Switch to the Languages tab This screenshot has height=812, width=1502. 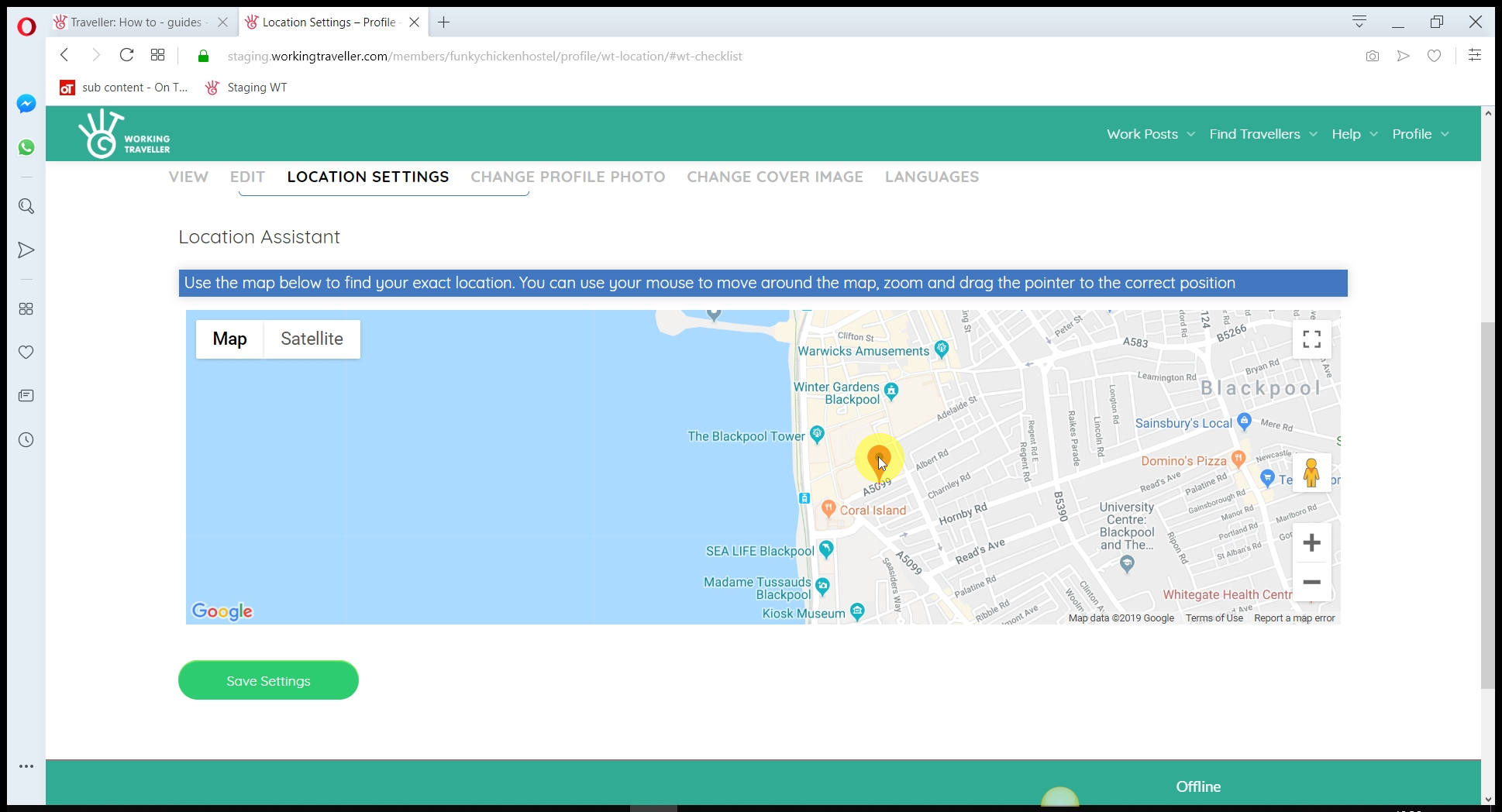point(932,177)
